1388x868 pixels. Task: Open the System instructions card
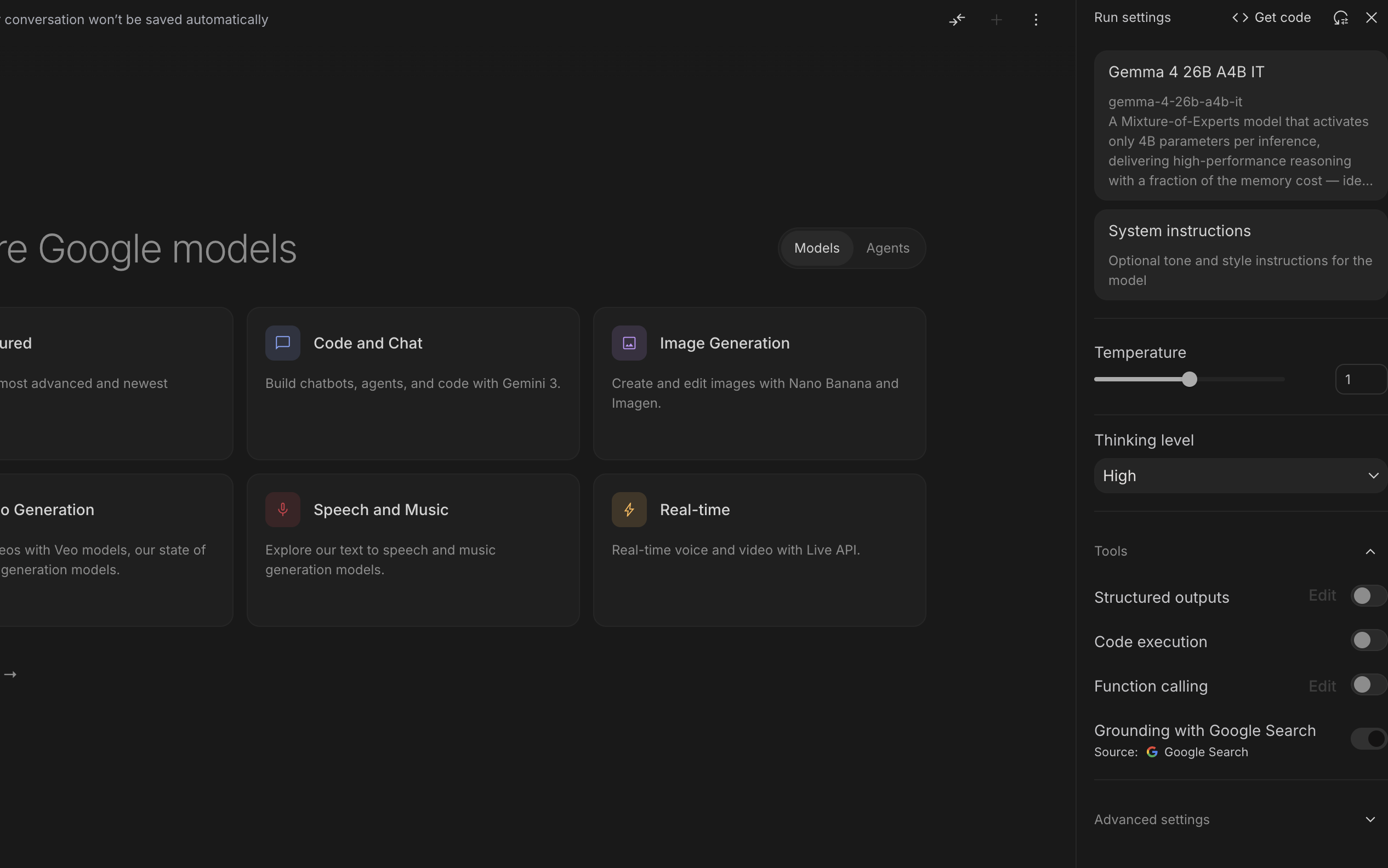pyautogui.click(x=1241, y=255)
